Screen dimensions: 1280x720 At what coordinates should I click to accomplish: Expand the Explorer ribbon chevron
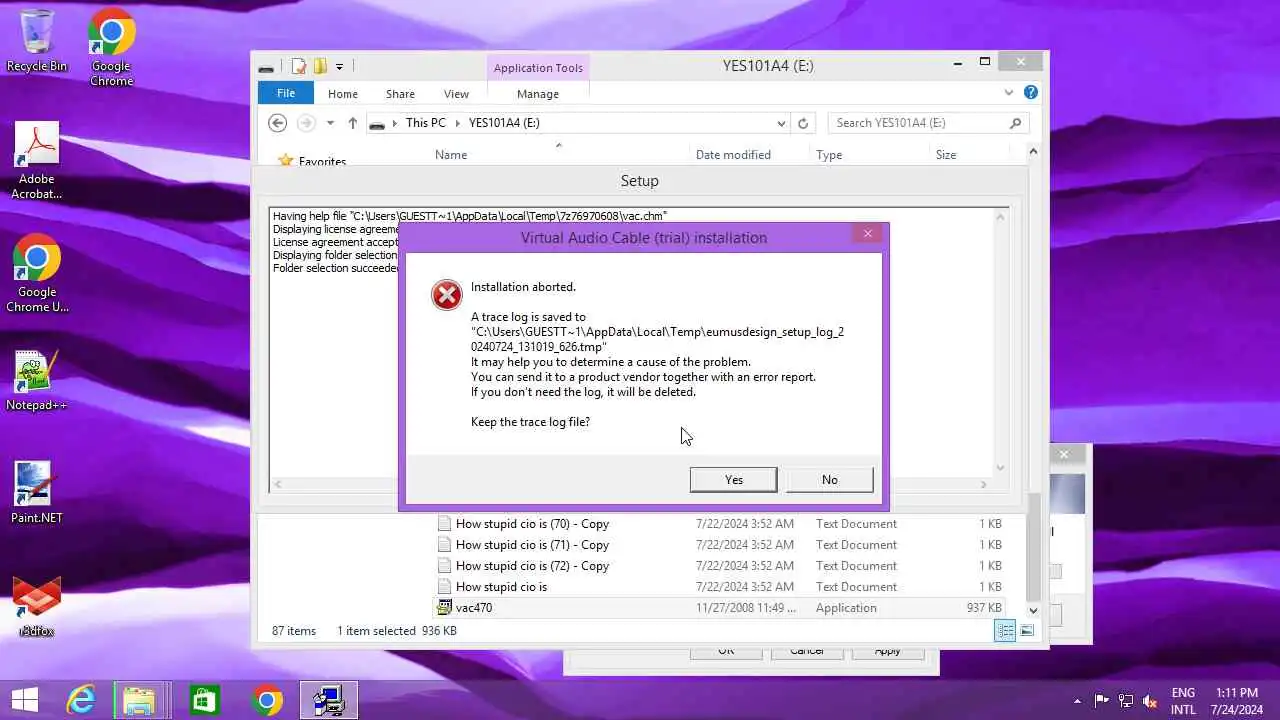pos(1009,92)
